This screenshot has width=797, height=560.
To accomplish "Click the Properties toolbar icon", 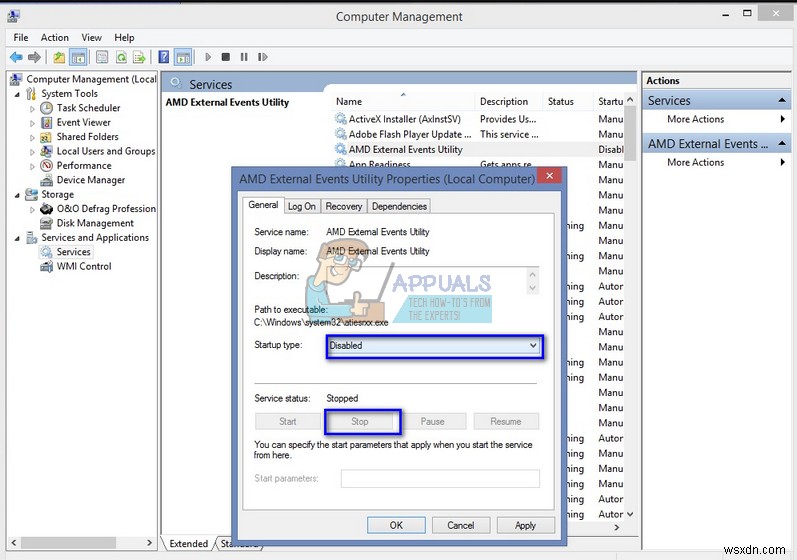I will click(x=102, y=57).
